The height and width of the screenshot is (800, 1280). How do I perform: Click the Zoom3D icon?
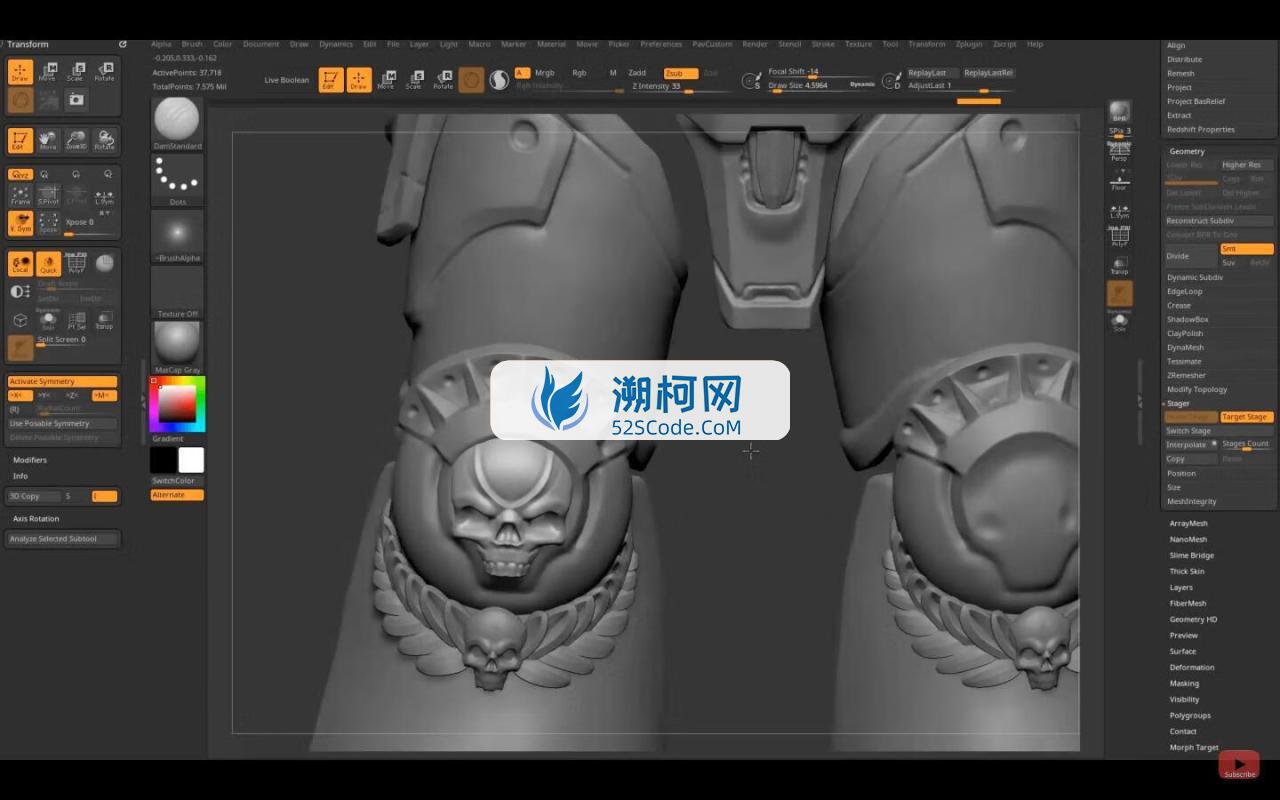pyautogui.click(x=76, y=140)
